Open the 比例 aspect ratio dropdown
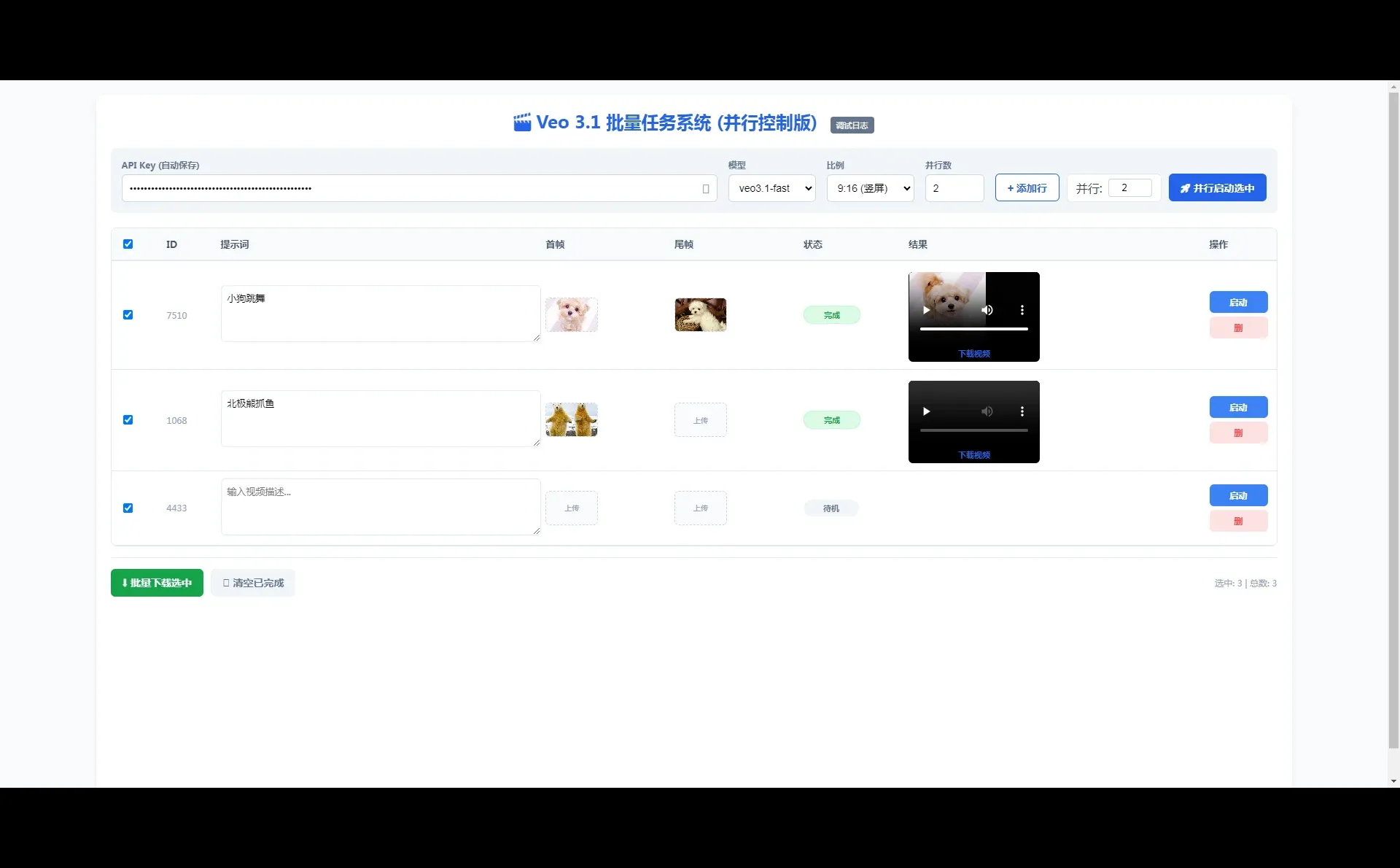The width and height of the screenshot is (1400, 868). [869, 188]
